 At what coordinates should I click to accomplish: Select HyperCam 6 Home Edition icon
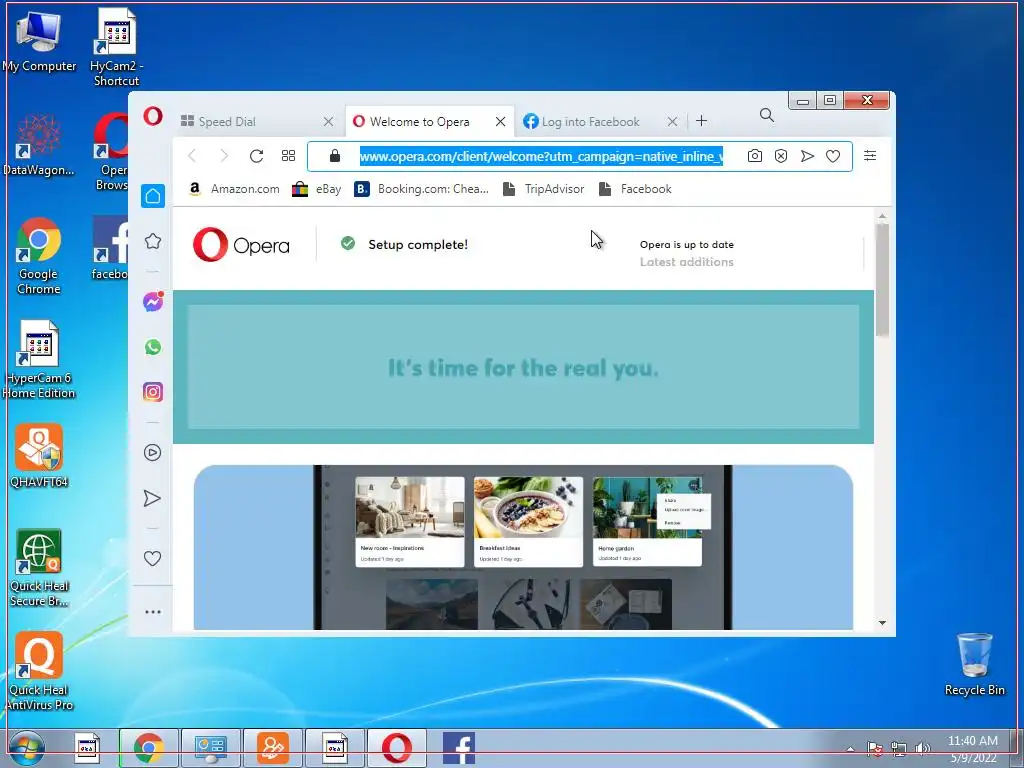pos(39,360)
